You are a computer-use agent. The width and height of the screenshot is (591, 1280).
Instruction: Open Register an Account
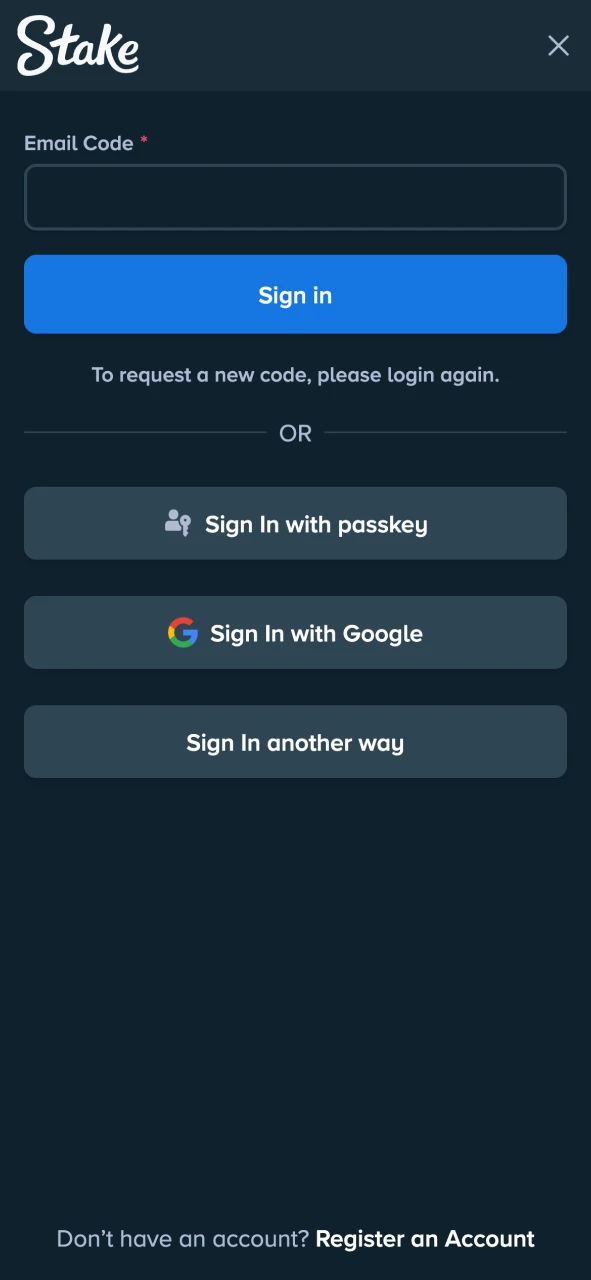pos(424,1238)
